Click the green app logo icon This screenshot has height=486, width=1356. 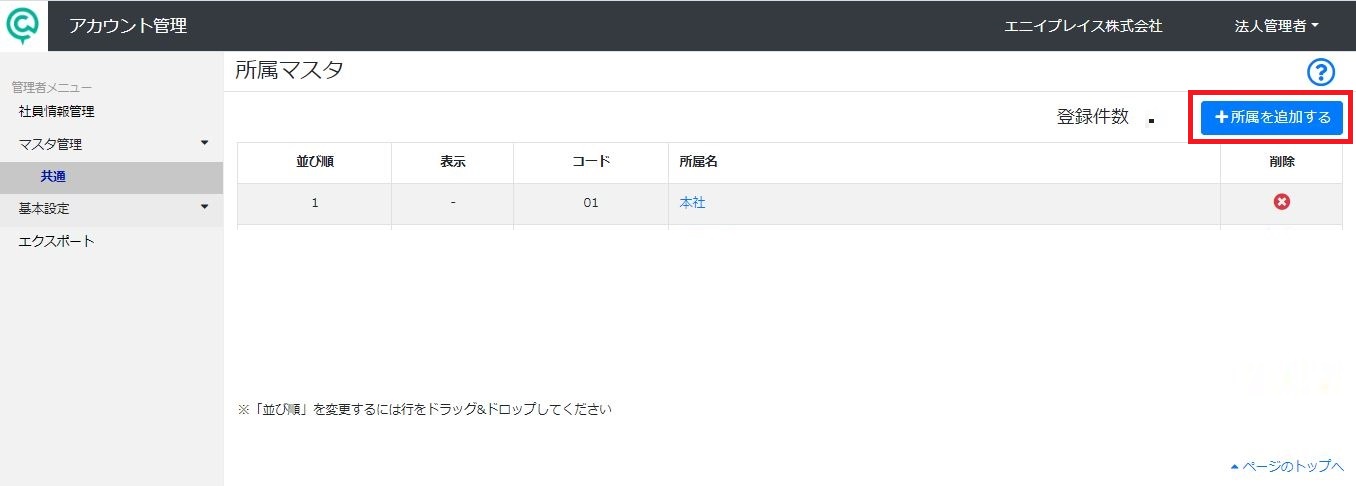click(x=23, y=25)
